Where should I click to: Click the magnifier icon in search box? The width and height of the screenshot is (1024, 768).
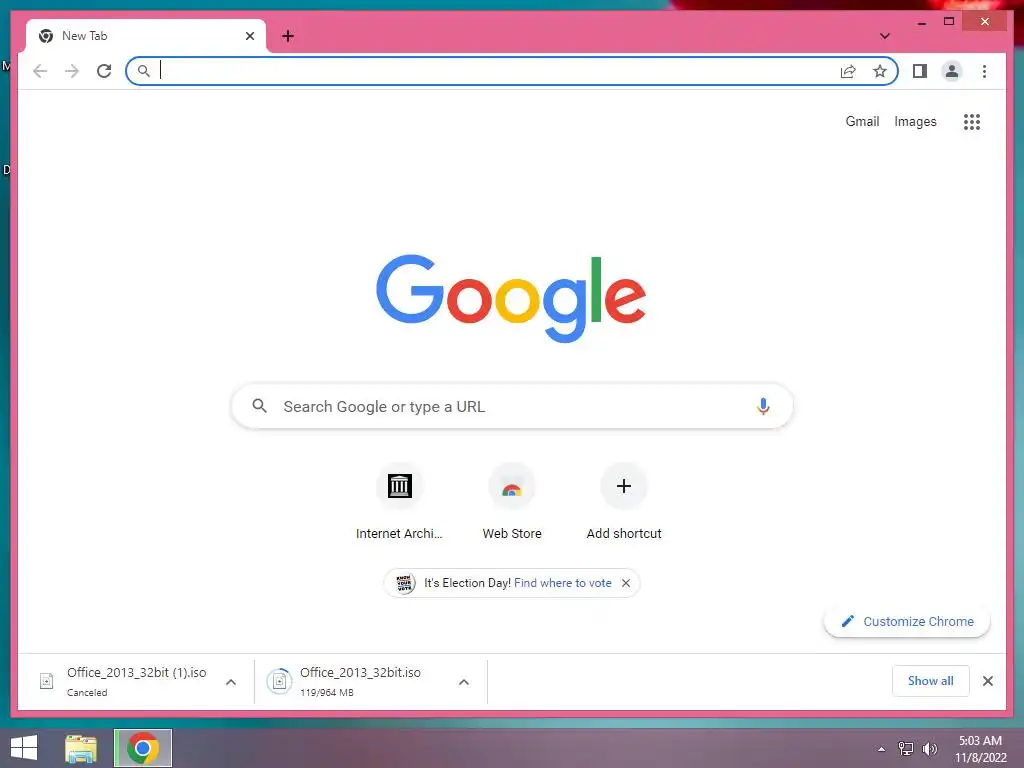(x=259, y=406)
